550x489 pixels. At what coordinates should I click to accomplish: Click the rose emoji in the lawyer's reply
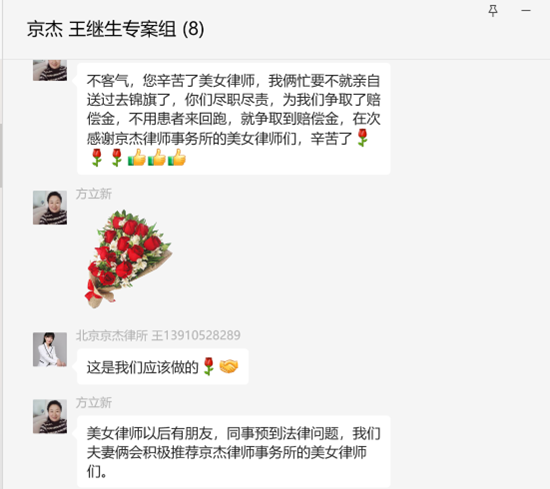point(209,367)
